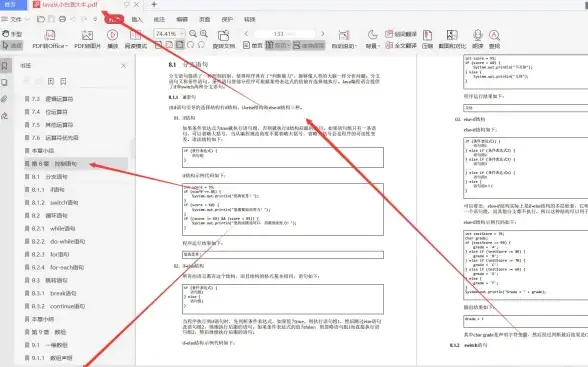This screenshot has height=367, width=588.
Task: Switch to the 保护 ribbon tab
Action: (227, 19)
